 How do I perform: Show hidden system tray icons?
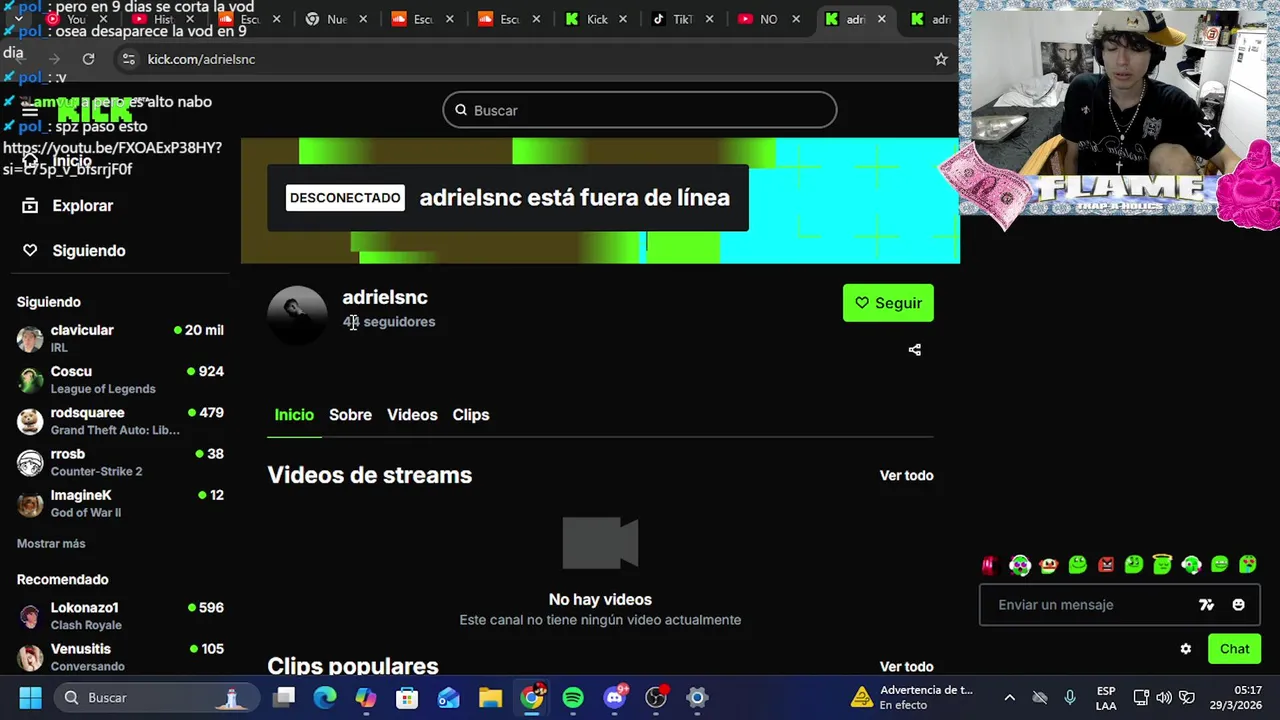click(1009, 697)
